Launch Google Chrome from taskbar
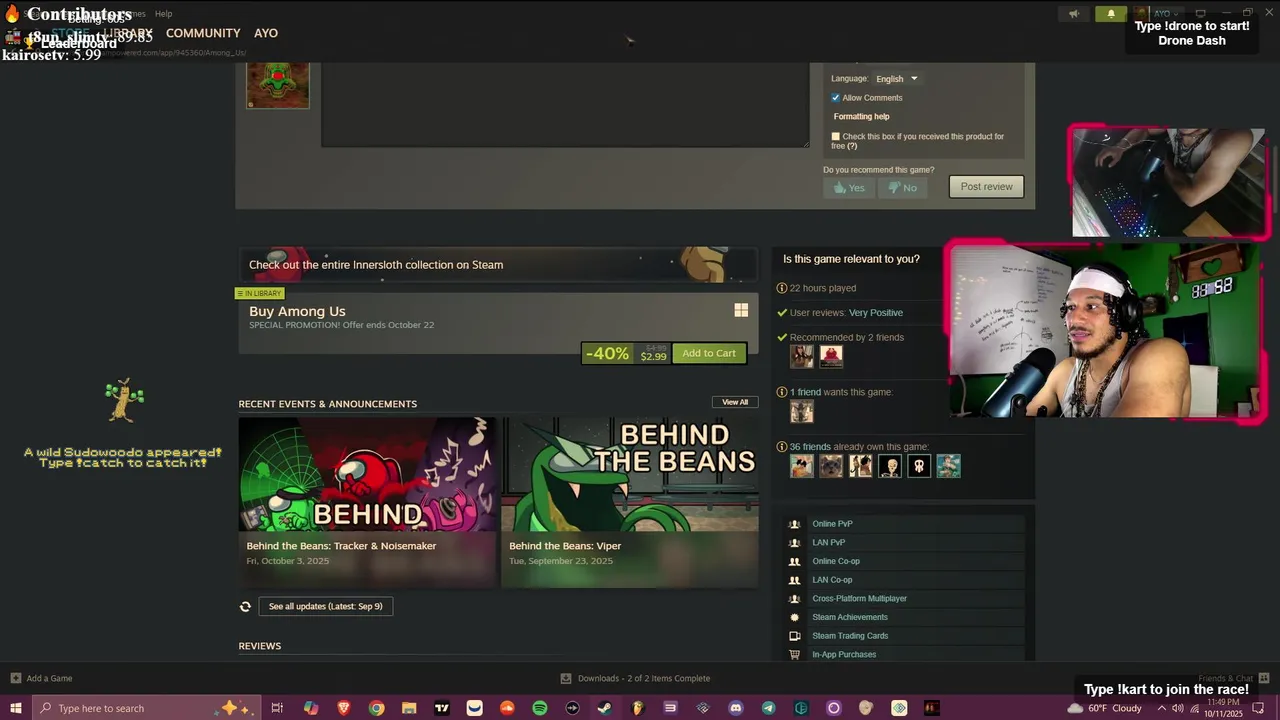Image resolution: width=1280 pixels, height=720 pixels. click(376, 708)
